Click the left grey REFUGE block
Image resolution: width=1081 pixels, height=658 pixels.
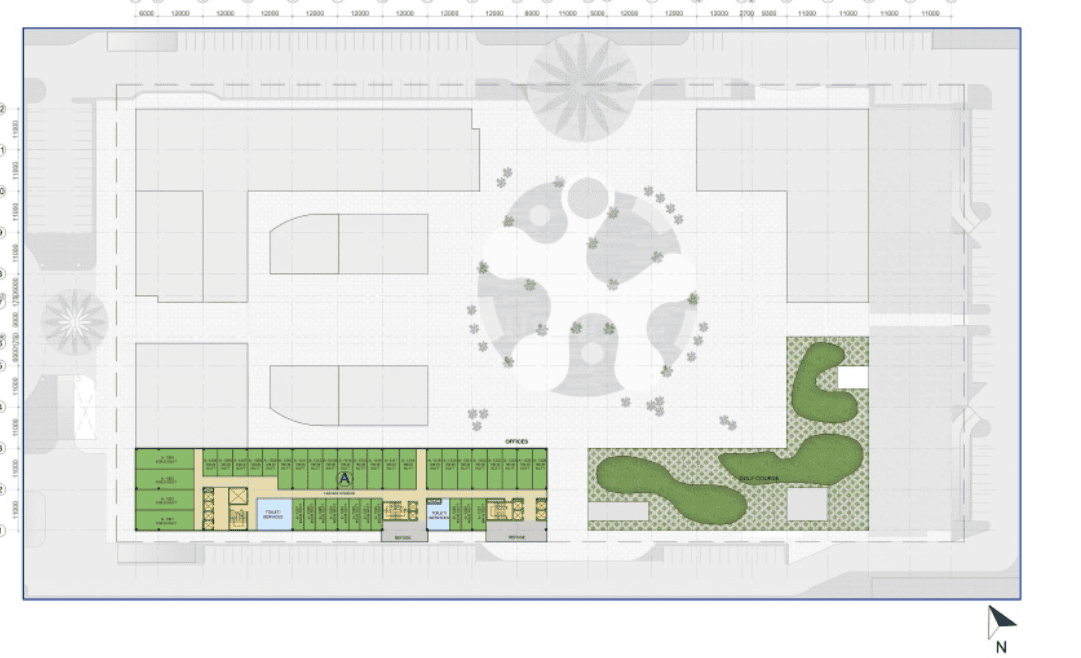(x=404, y=536)
